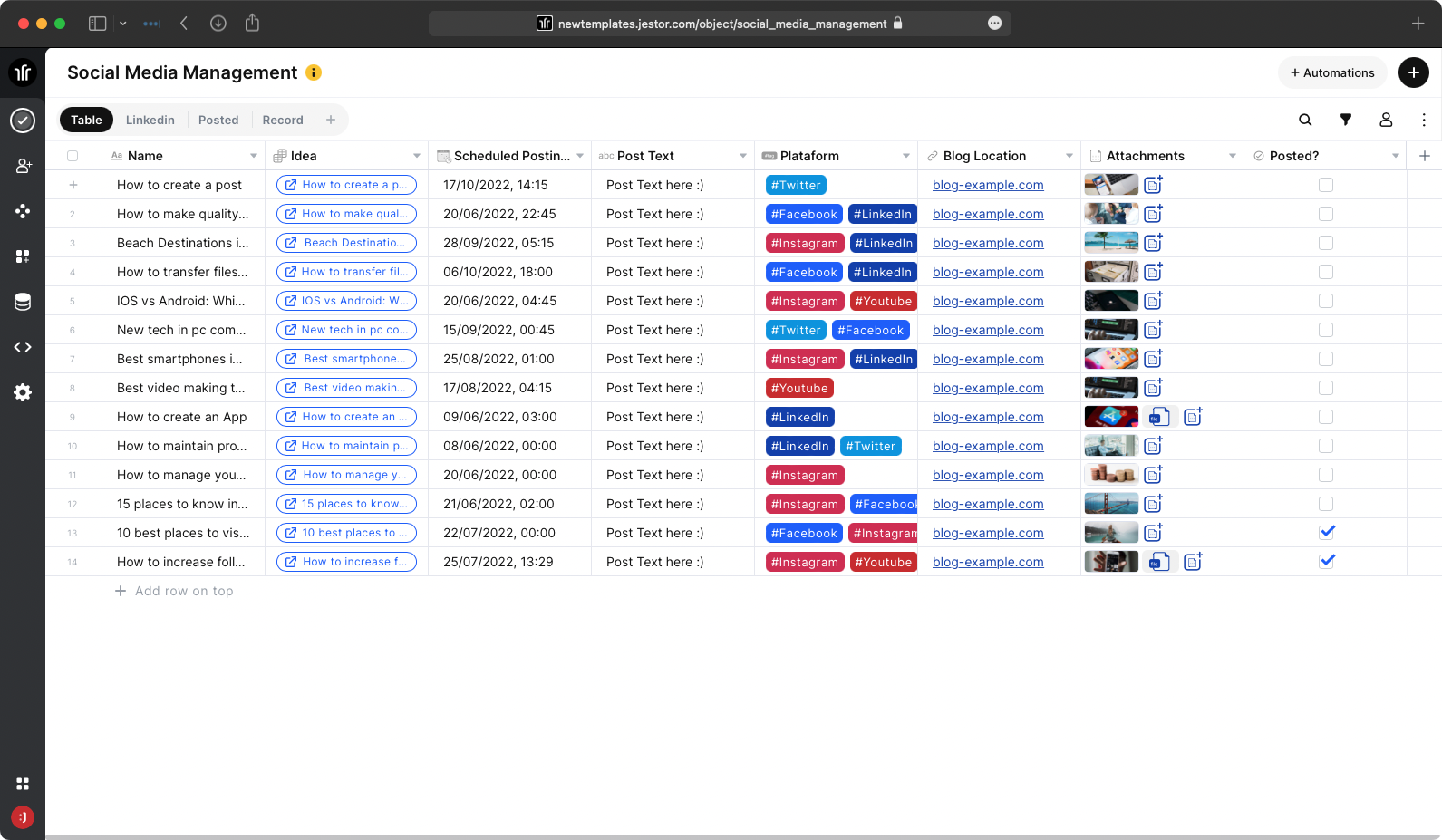Add attachment in How to create a post row
The height and width of the screenshot is (840, 1442).
pos(1153,185)
